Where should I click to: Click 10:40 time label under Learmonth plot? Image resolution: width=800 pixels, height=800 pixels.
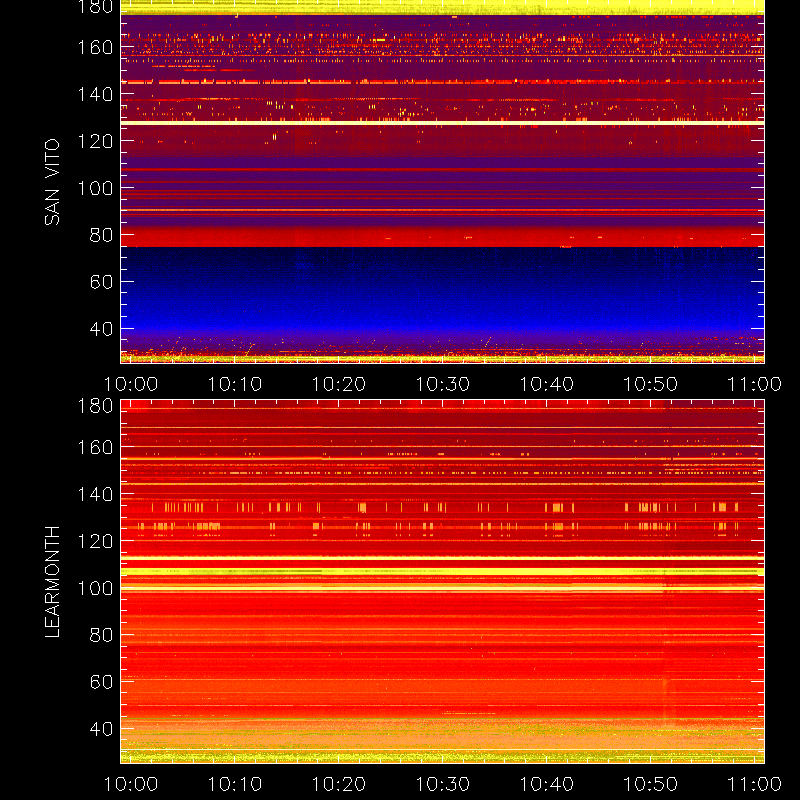point(546,784)
